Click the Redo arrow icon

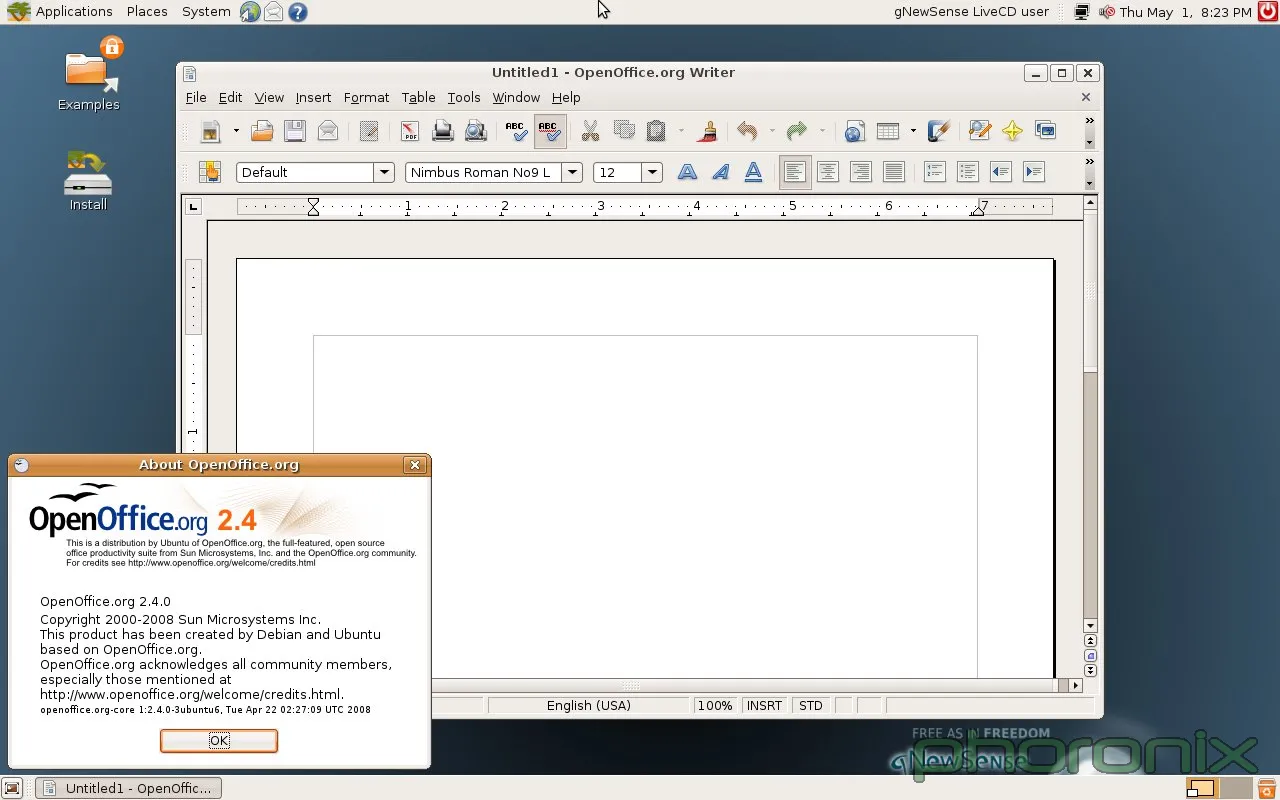point(797,131)
